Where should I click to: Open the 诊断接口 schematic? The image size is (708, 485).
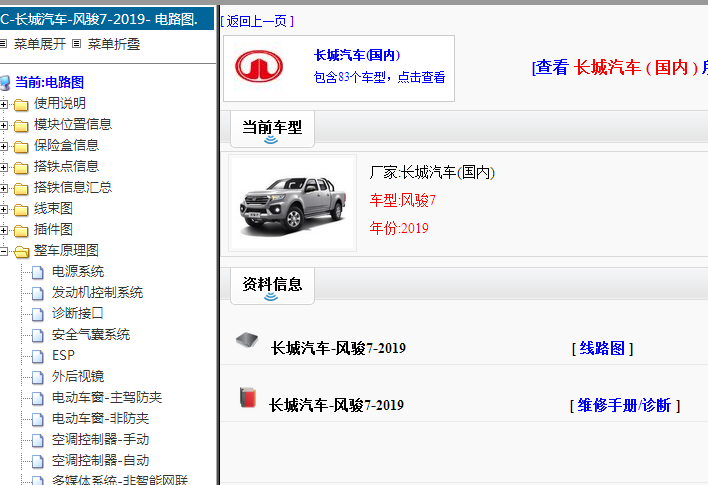click(x=78, y=313)
